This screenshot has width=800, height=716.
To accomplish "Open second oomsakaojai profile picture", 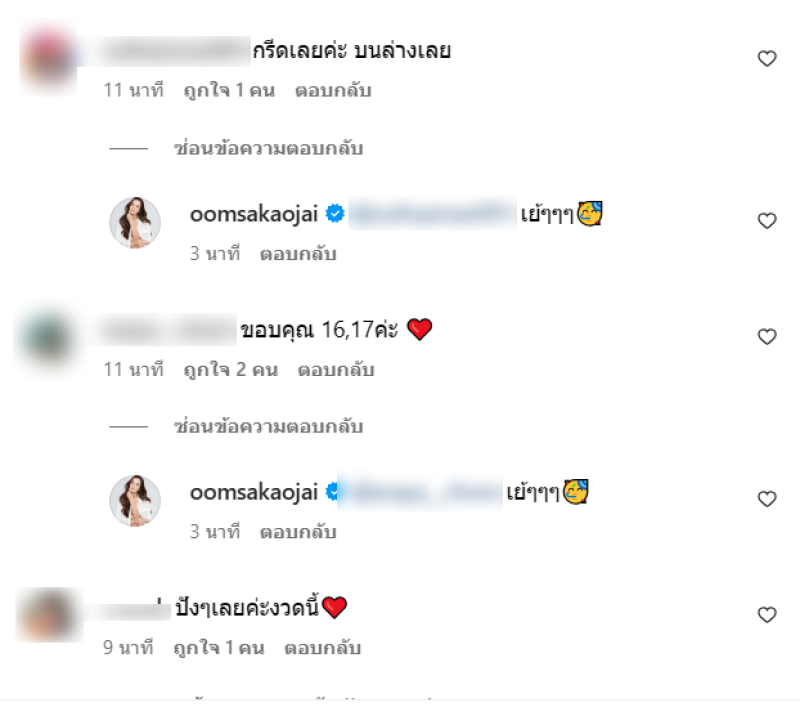I will (x=135, y=501).
